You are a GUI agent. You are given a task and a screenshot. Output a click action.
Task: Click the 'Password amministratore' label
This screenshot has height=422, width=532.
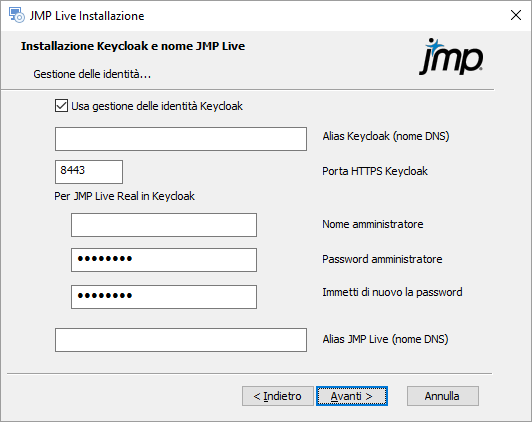coord(382,259)
